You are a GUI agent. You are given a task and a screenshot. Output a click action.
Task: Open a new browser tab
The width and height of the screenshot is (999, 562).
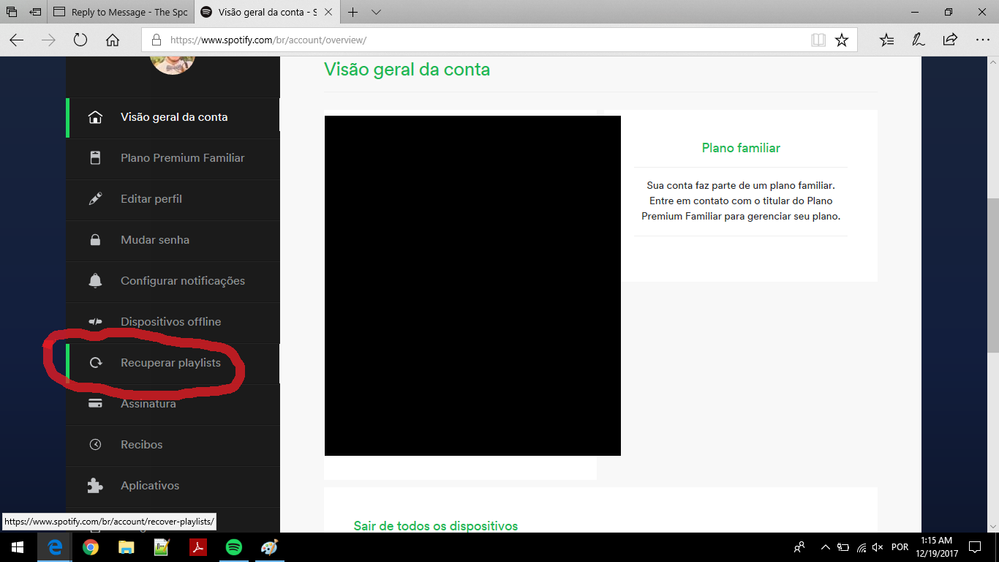point(352,12)
